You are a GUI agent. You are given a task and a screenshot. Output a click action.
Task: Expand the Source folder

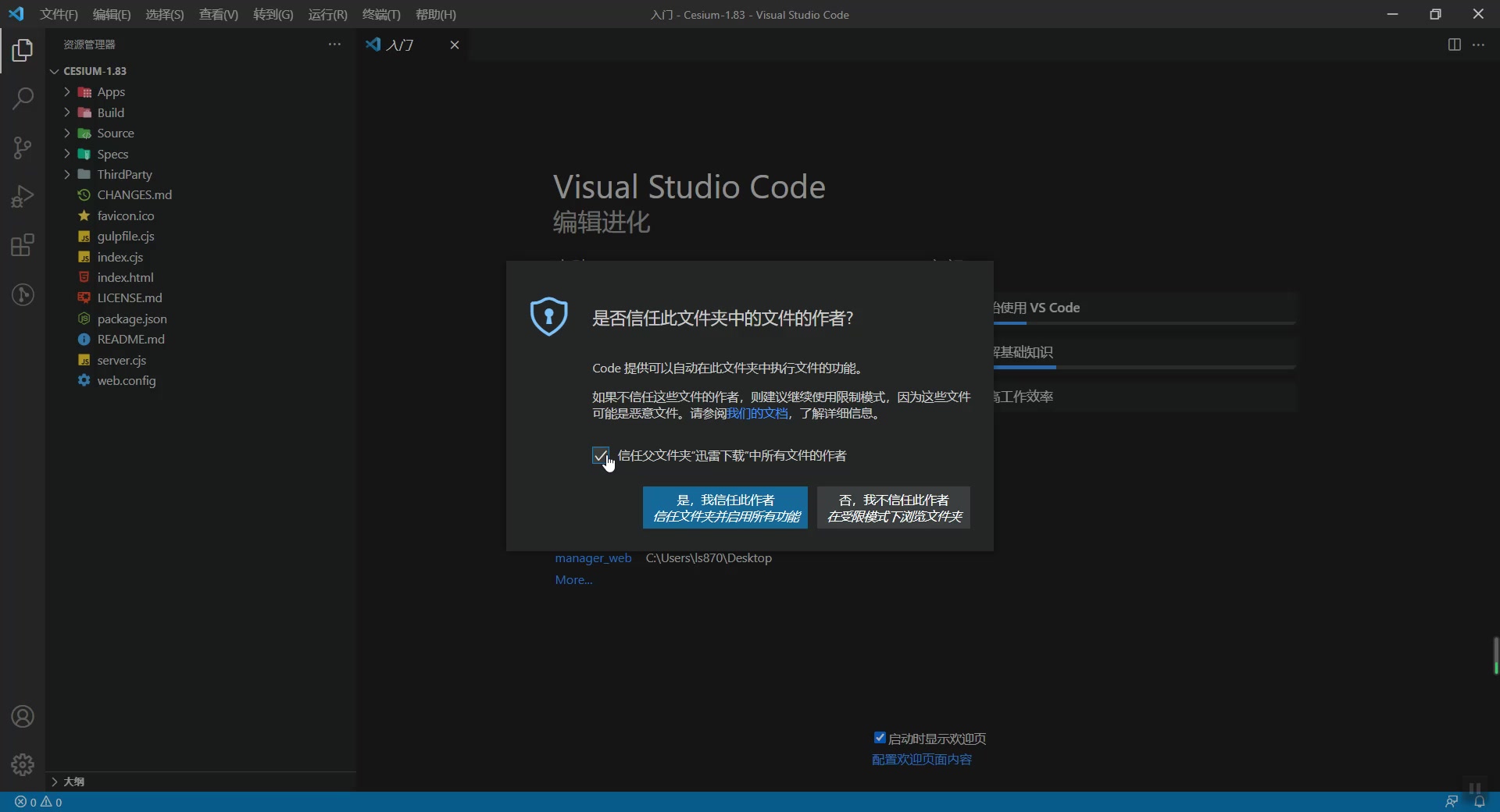(x=67, y=133)
